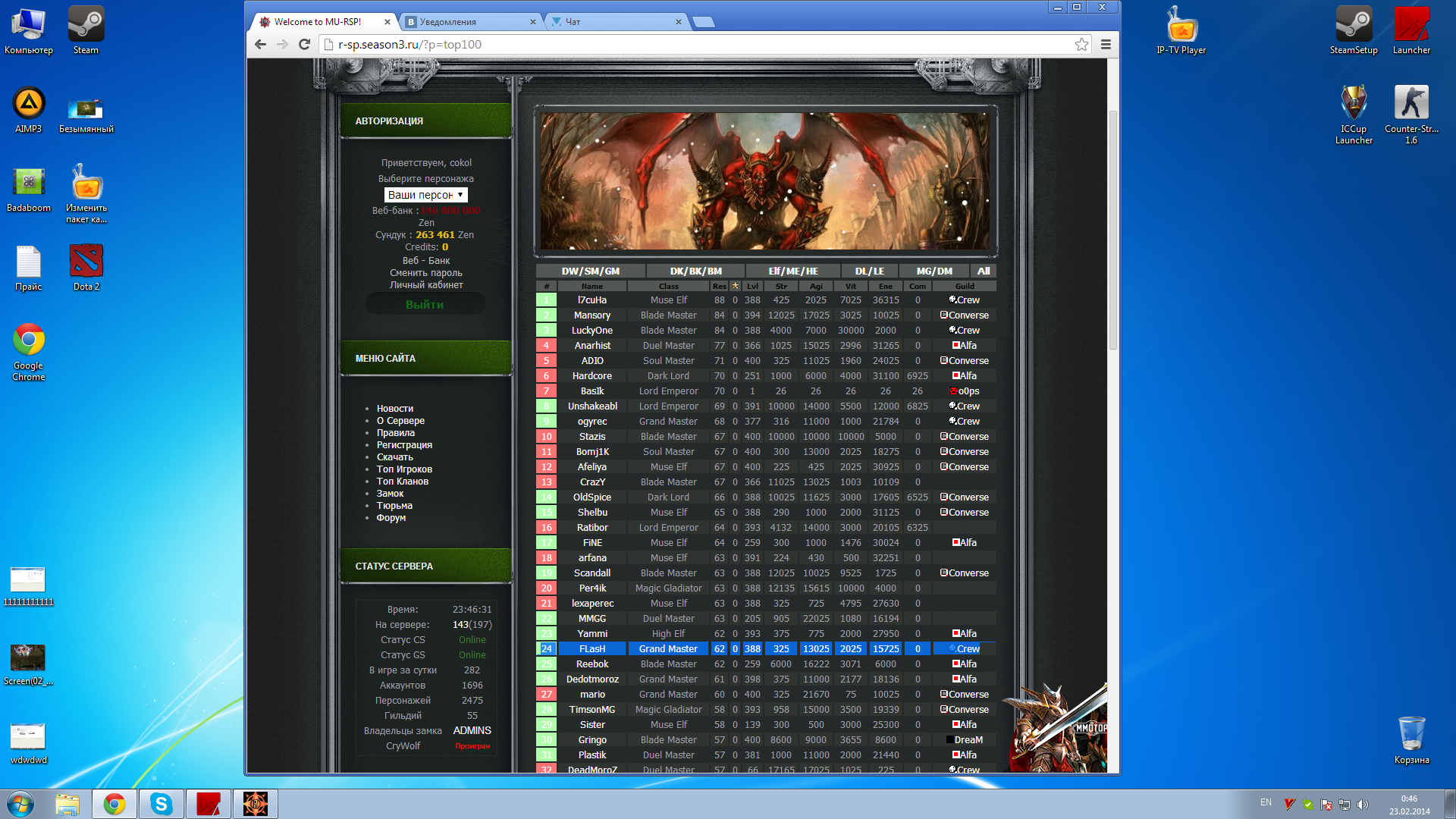Open the Screen(02_... image file
Image resolution: width=1456 pixels, height=819 pixels.
point(28,665)
